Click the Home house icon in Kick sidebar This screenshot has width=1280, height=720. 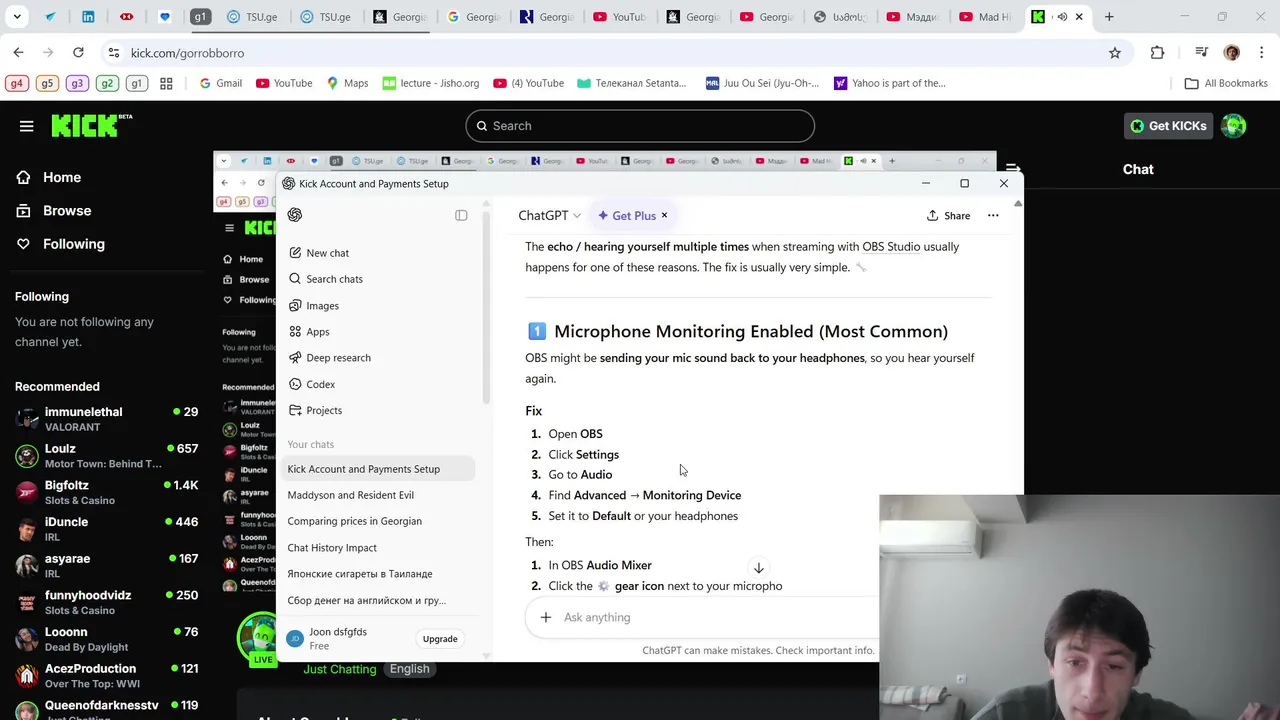click(x=24, y=177)
